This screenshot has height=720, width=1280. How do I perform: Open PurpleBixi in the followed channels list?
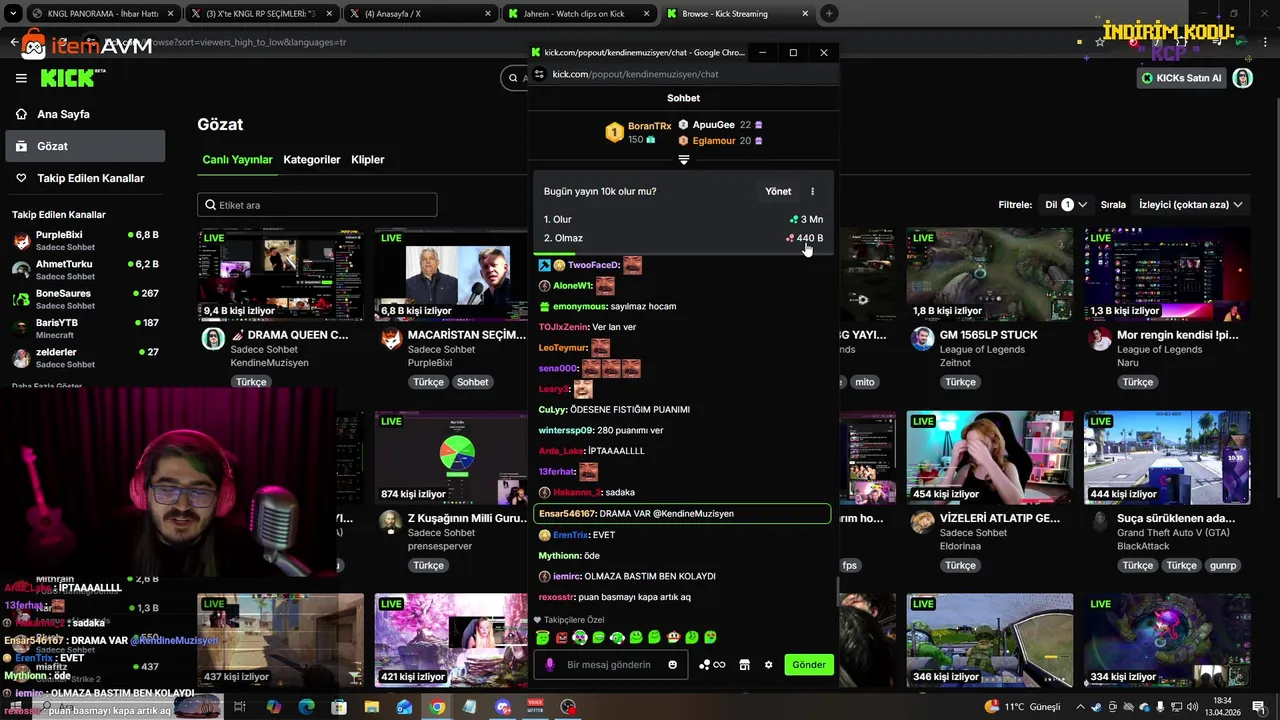pyautogui.click(x=85, y=240)
